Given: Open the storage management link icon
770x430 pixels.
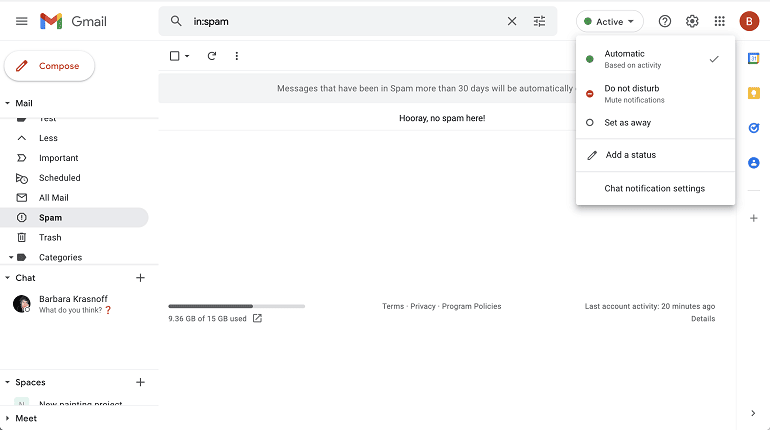Looking at the screenshot, I should [257, 318].
